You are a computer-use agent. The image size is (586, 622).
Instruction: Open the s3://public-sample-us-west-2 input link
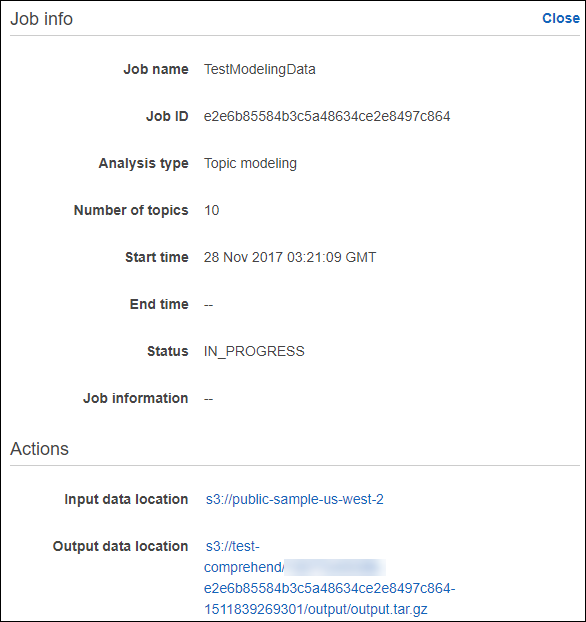[294, 499]
